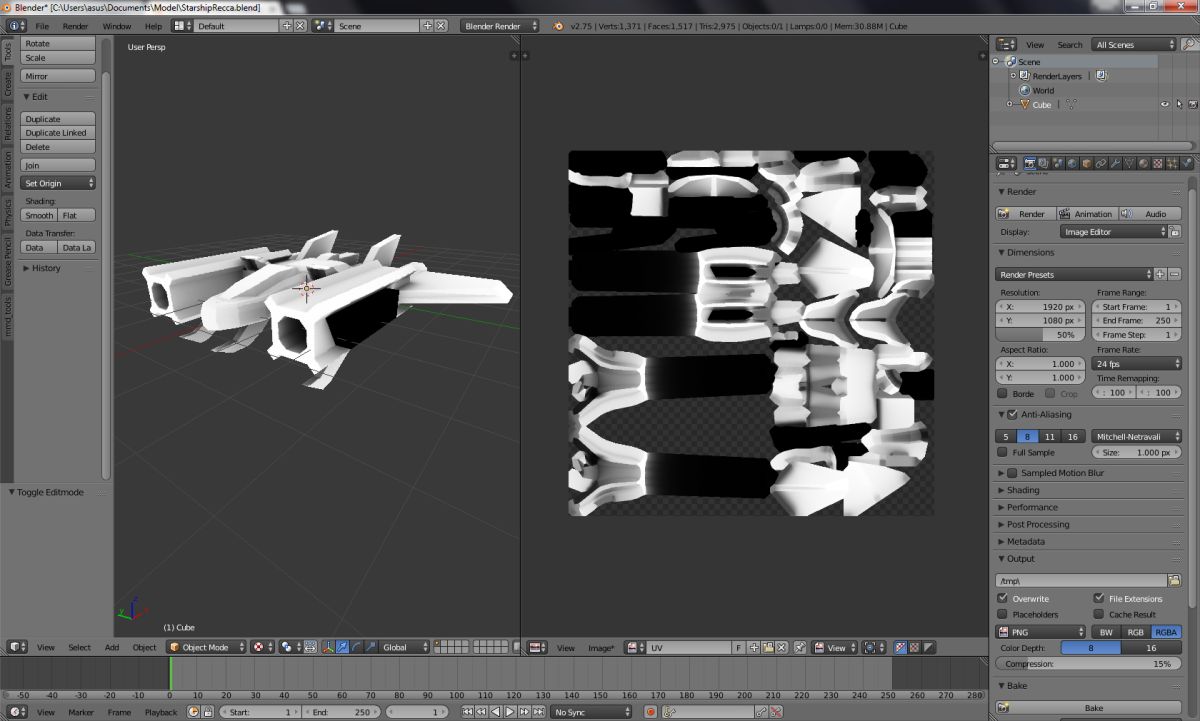1200x721 pixels.
Task: Open the Texture properties tab (checker icon)
Action: pyautogui.click(x=1158, y=163)
